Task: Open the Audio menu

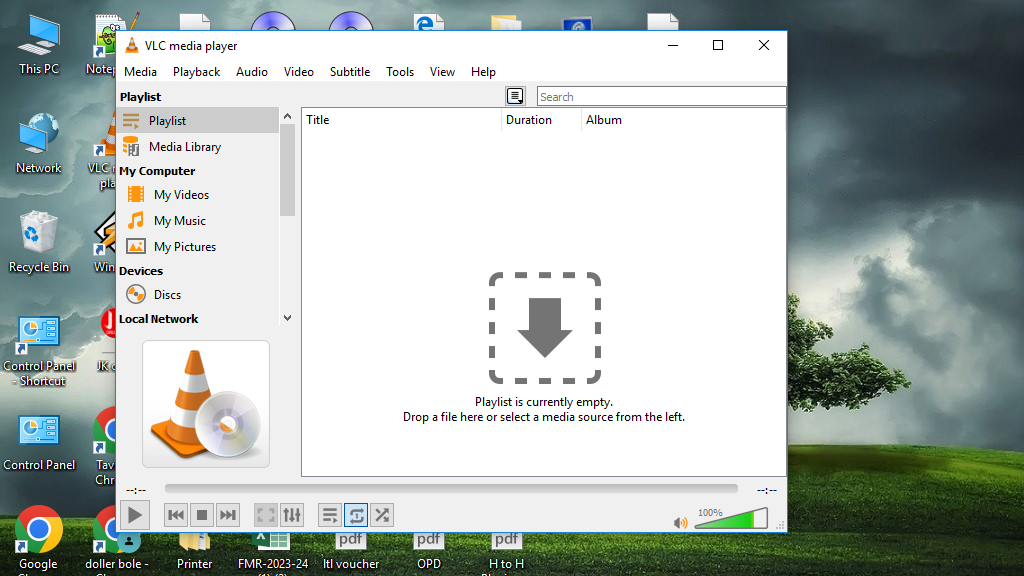Action: tap(252, 72)
